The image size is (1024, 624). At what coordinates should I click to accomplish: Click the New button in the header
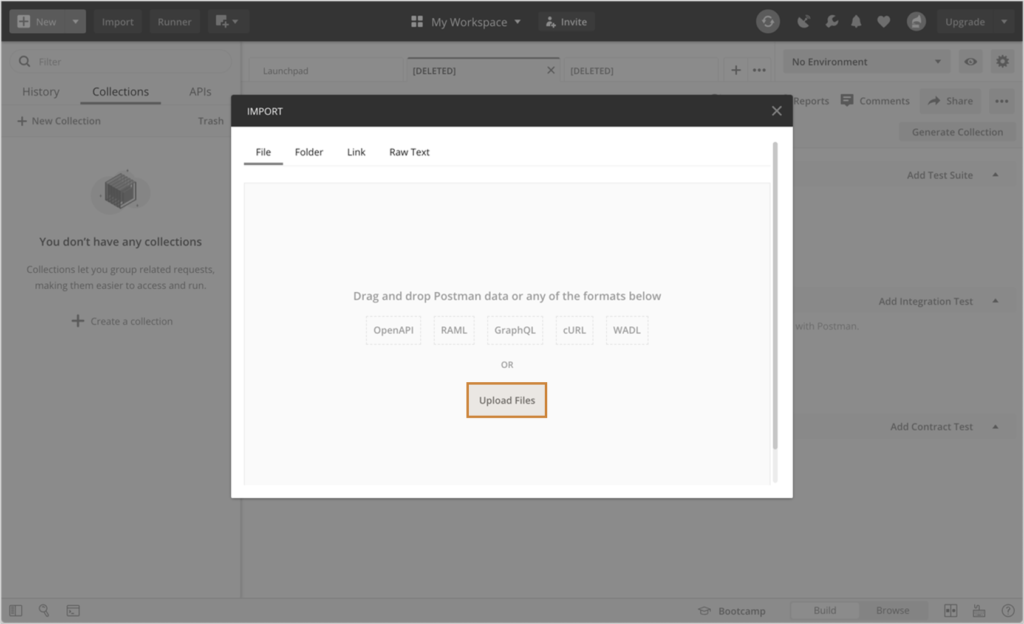38,22
